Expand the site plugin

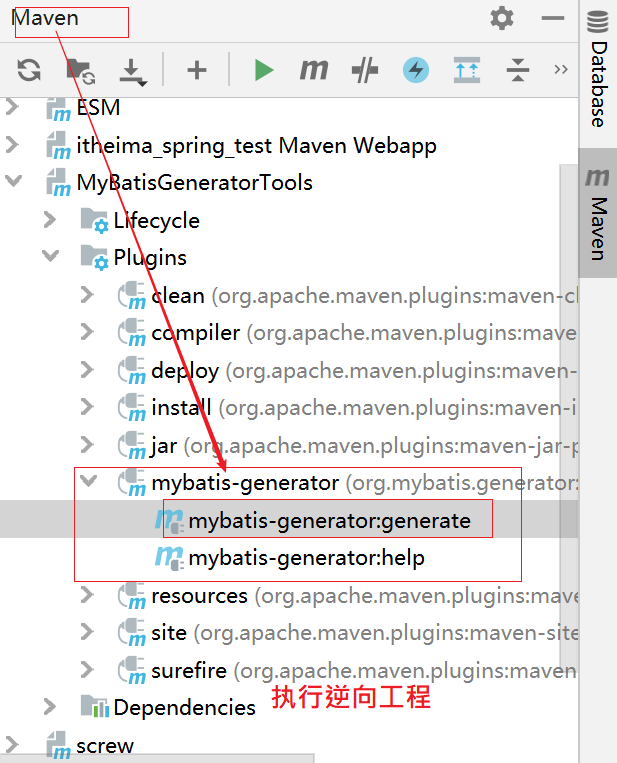[x=87, y=632]
